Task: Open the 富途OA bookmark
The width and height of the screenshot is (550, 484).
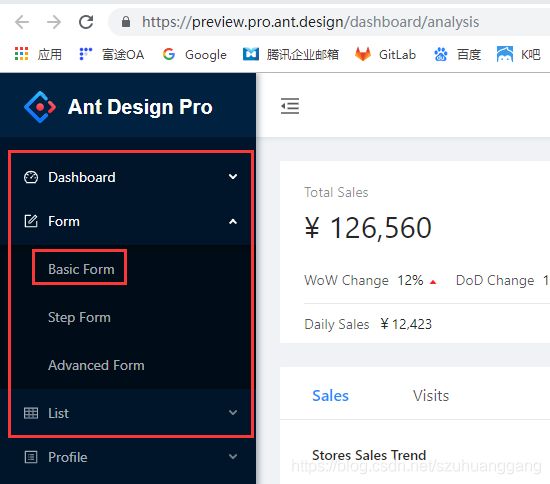Action: pyautogui.click(x=112, y=54)
